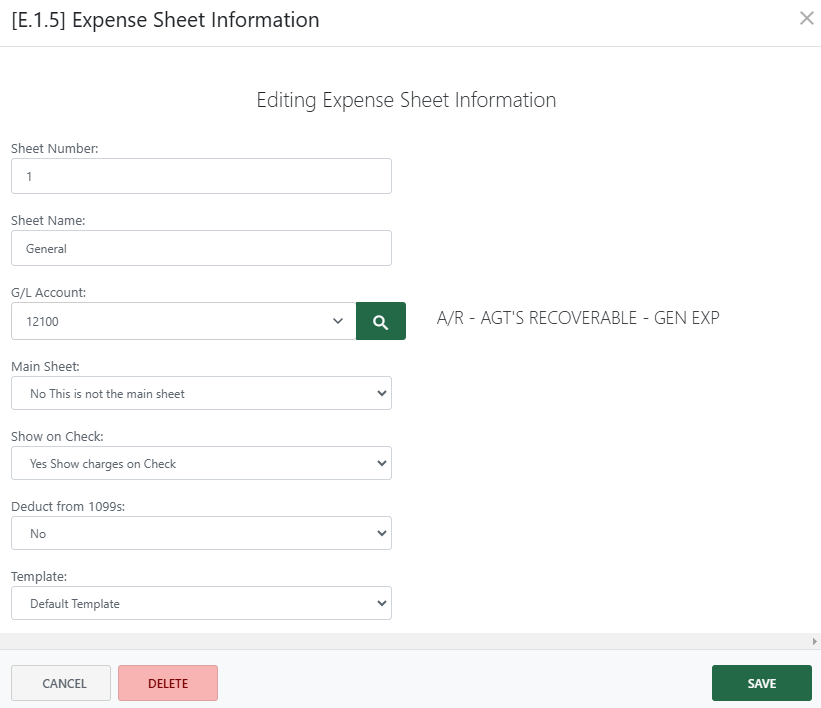
Task: Click the [E.1.5] Expense Sheet Information title
Action: (165, 20)
